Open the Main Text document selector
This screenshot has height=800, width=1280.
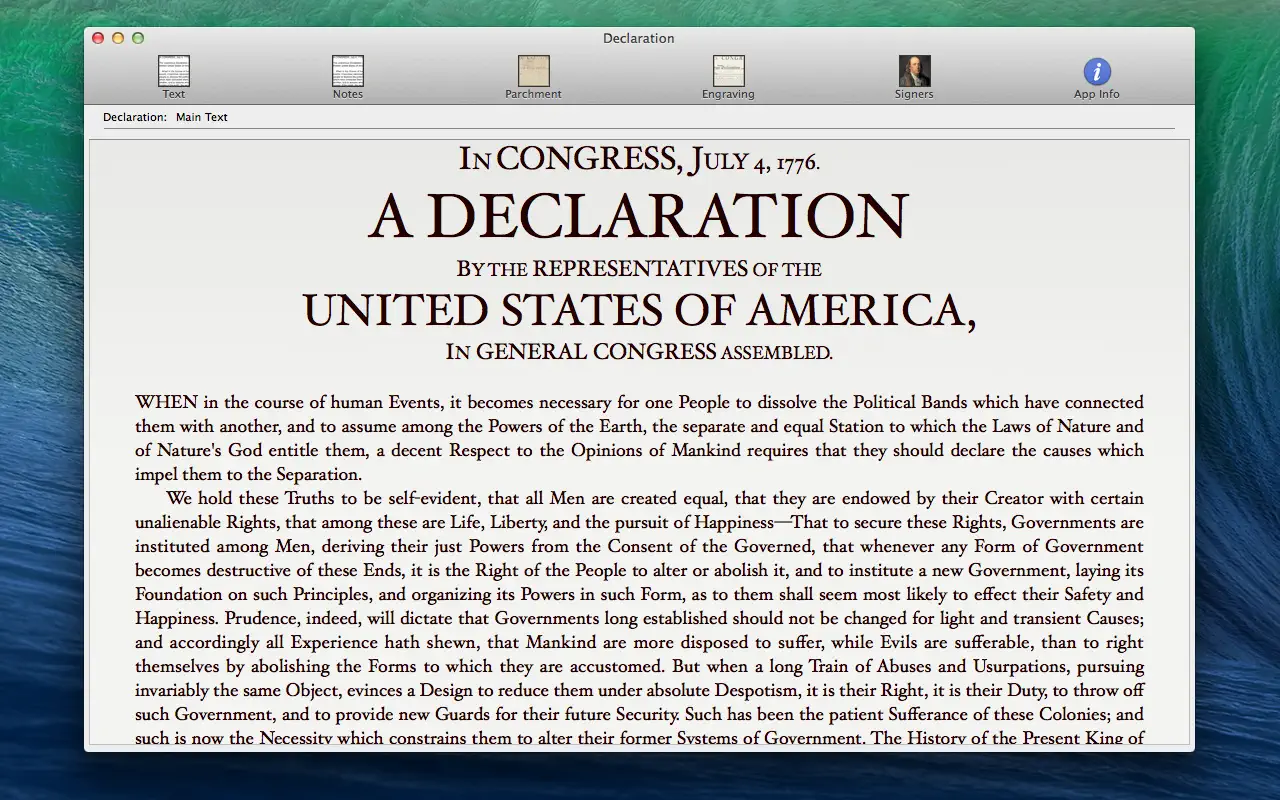click(x=201, y=117)
